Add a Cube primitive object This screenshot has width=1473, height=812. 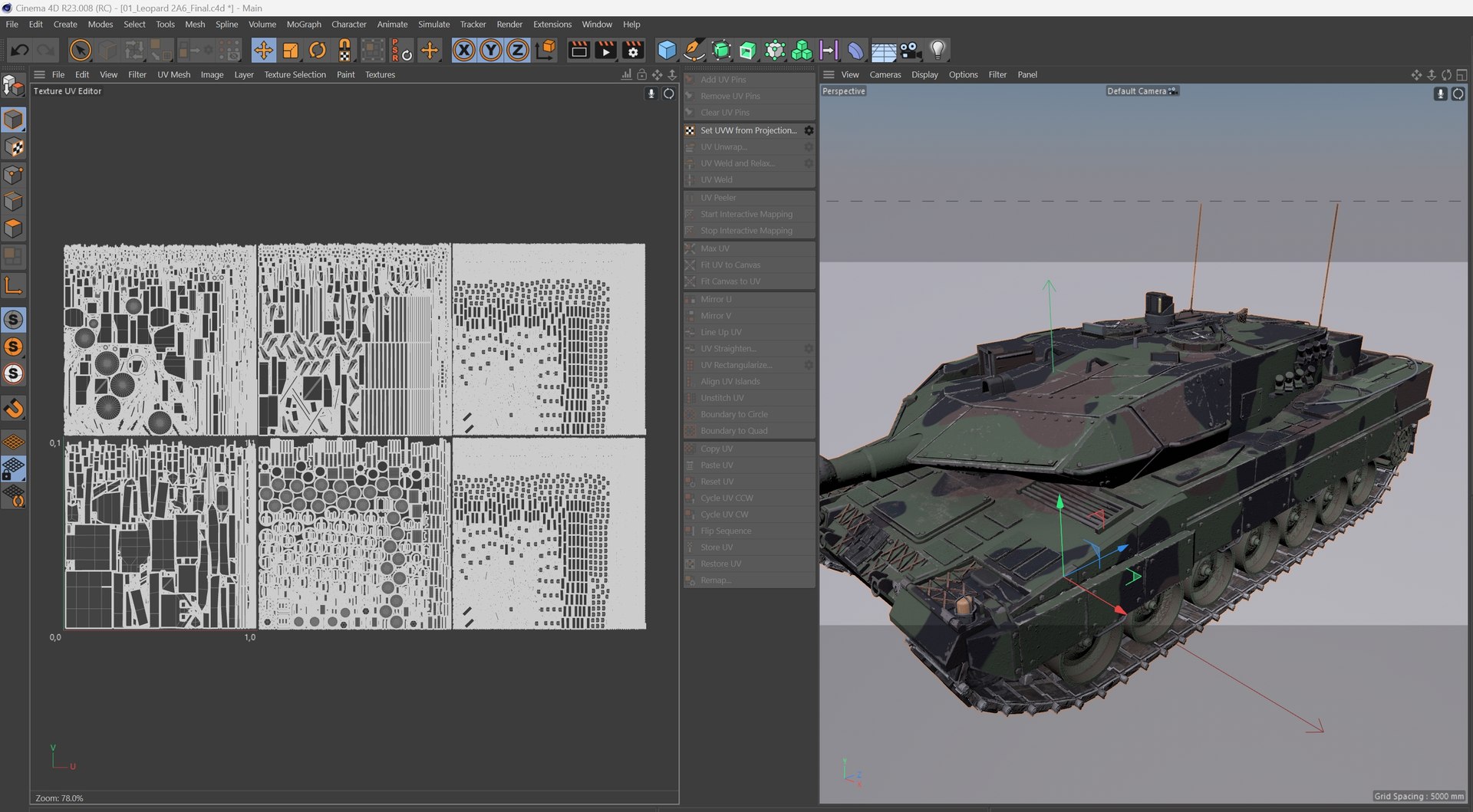click(667, 51)
